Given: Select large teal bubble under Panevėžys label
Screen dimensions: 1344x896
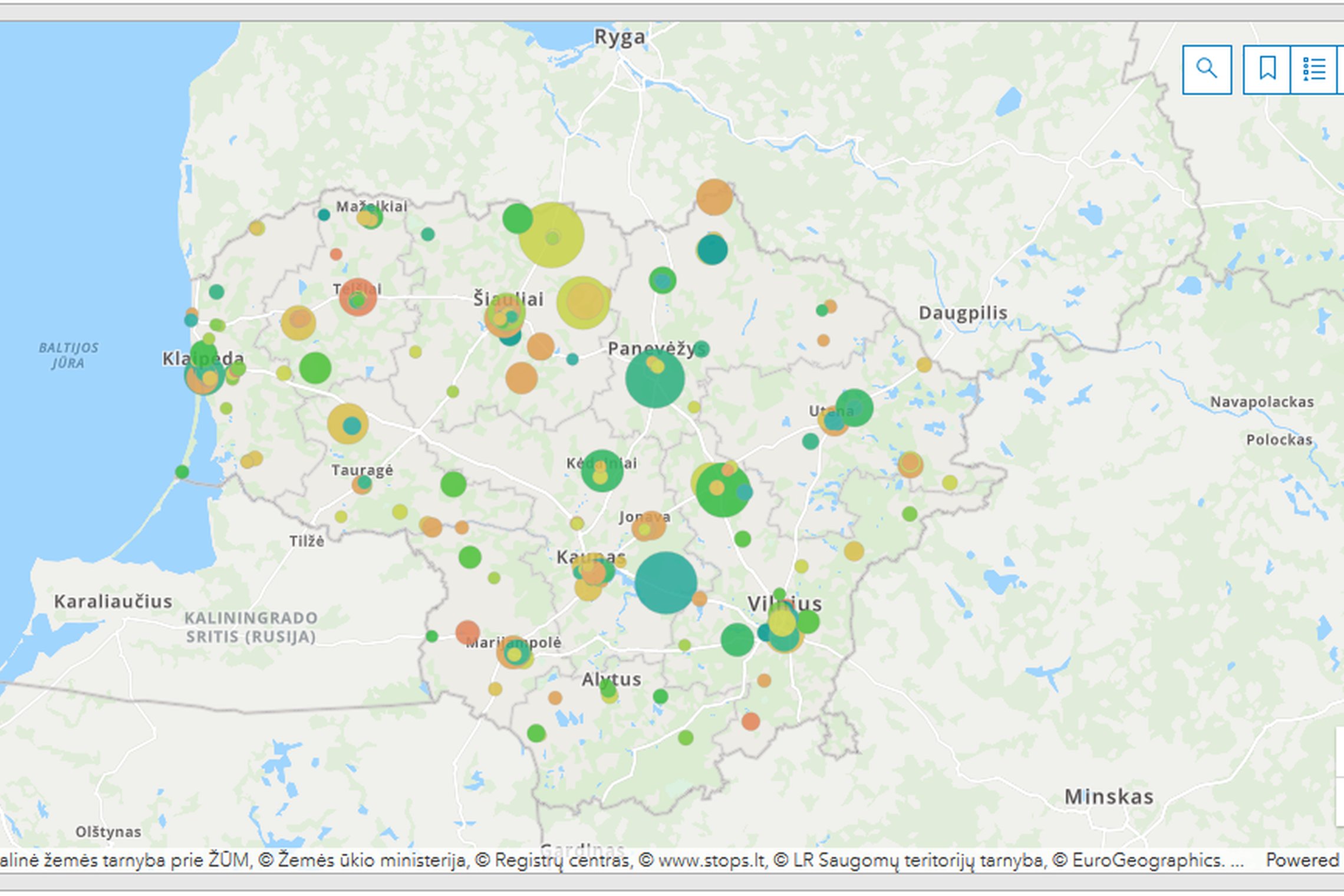Looking at the screenshot, I should [655, 378].
